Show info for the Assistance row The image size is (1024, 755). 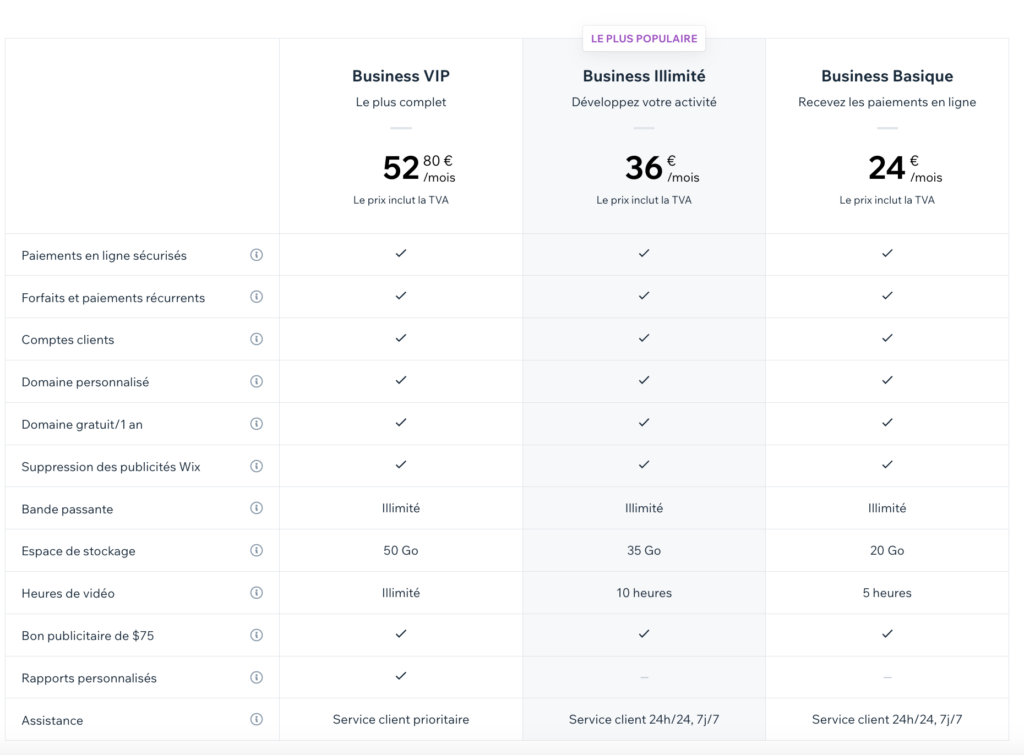point(256,719)
